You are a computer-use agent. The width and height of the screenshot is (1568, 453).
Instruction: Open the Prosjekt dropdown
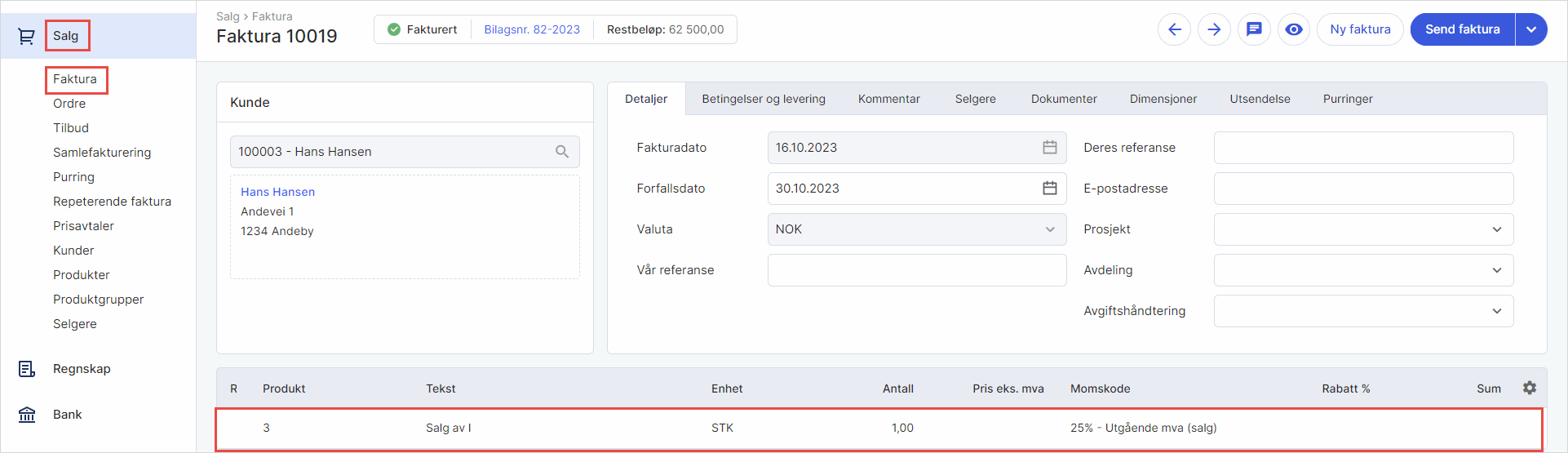click(x=1496, y=229)
